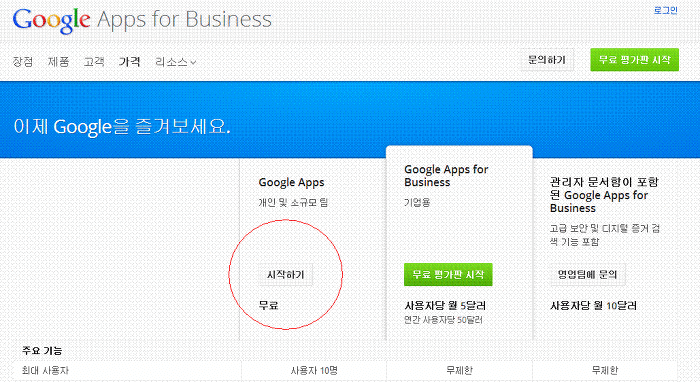Click the 무료 price label
Viewport: 700px width, 382px height.
pos(269,306)
